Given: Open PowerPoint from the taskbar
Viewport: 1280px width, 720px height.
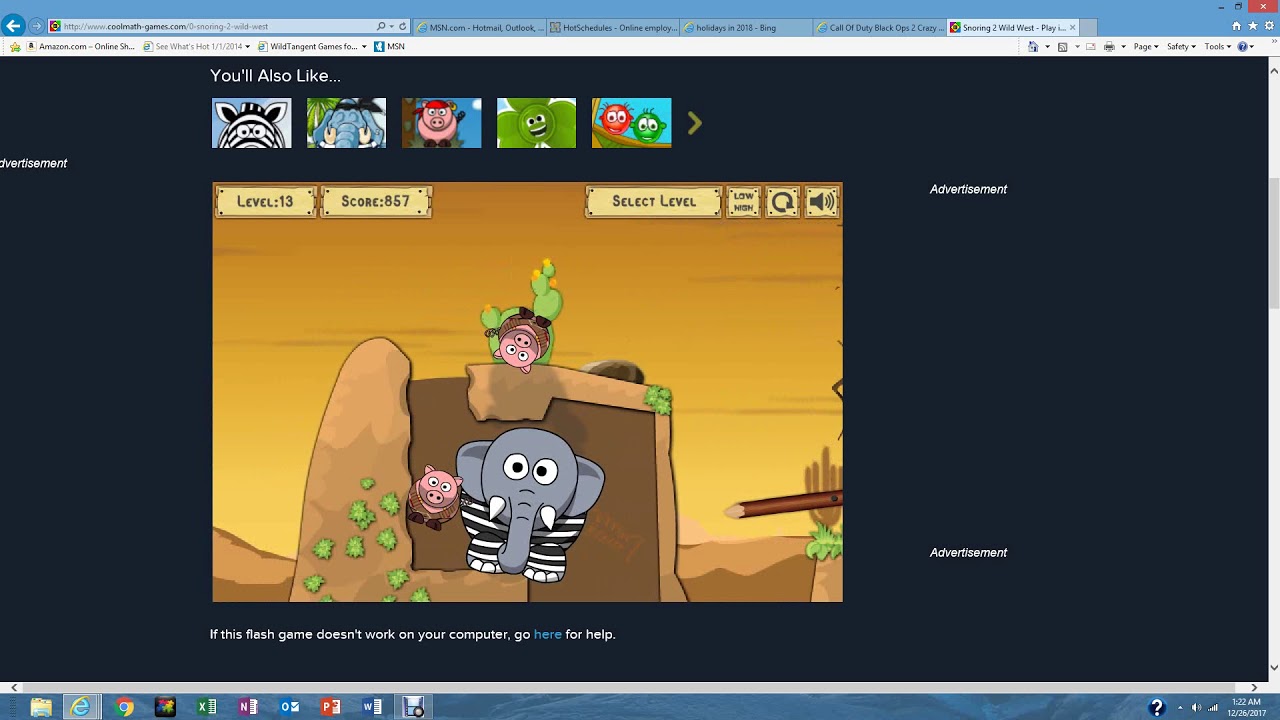Looking at the screenshot, I should click(x=331, y=707).
